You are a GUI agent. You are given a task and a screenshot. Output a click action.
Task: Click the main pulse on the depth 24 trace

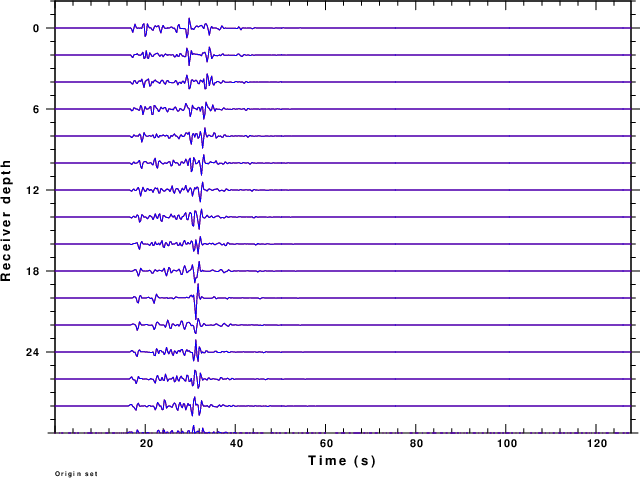click(x=196, y=351)
